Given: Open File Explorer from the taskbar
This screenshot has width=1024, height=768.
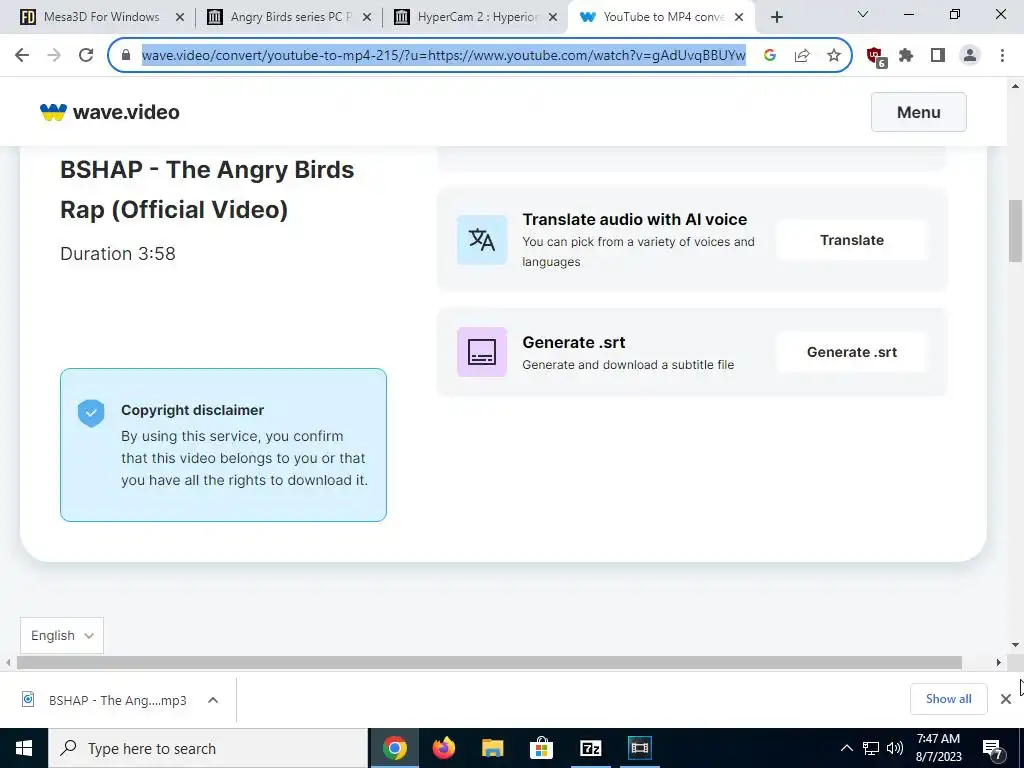Looking at the screenshot, I should tap(493, 748).
